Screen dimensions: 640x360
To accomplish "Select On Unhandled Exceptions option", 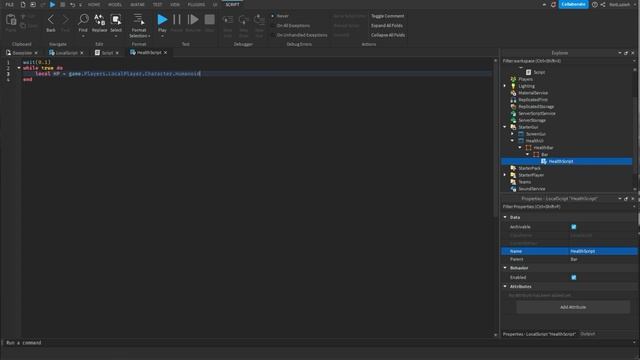I will point(302,35).
